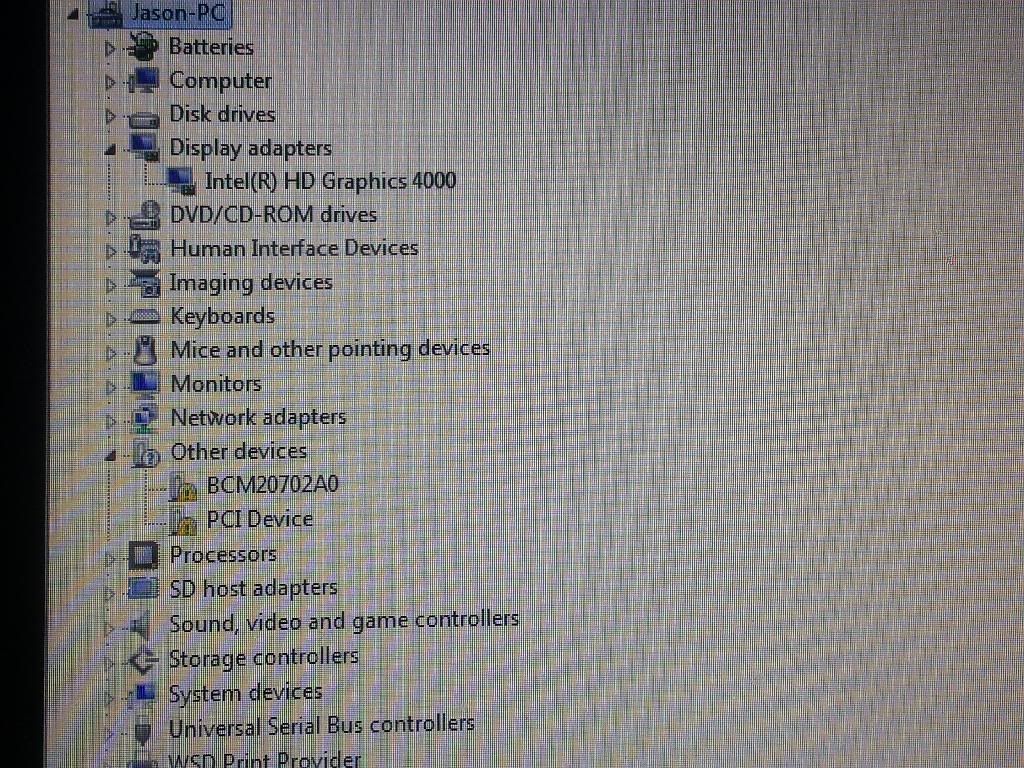Image resolution: width=1024 pixels, height=768 pixels.
Task: Select Intel(R) HD Graphics 4000 entry
Action: click(x=330, y=181)
